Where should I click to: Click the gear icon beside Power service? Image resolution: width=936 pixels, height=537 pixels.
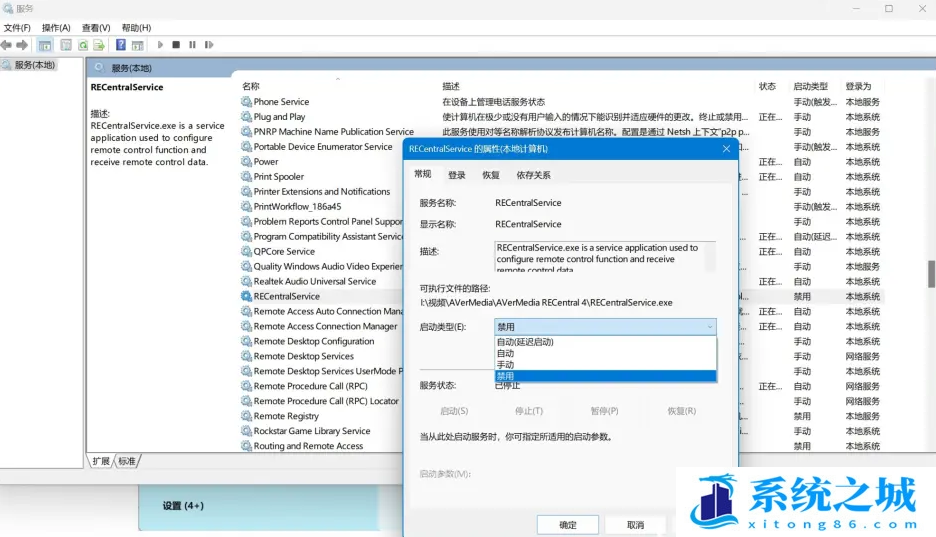(246, 161)
